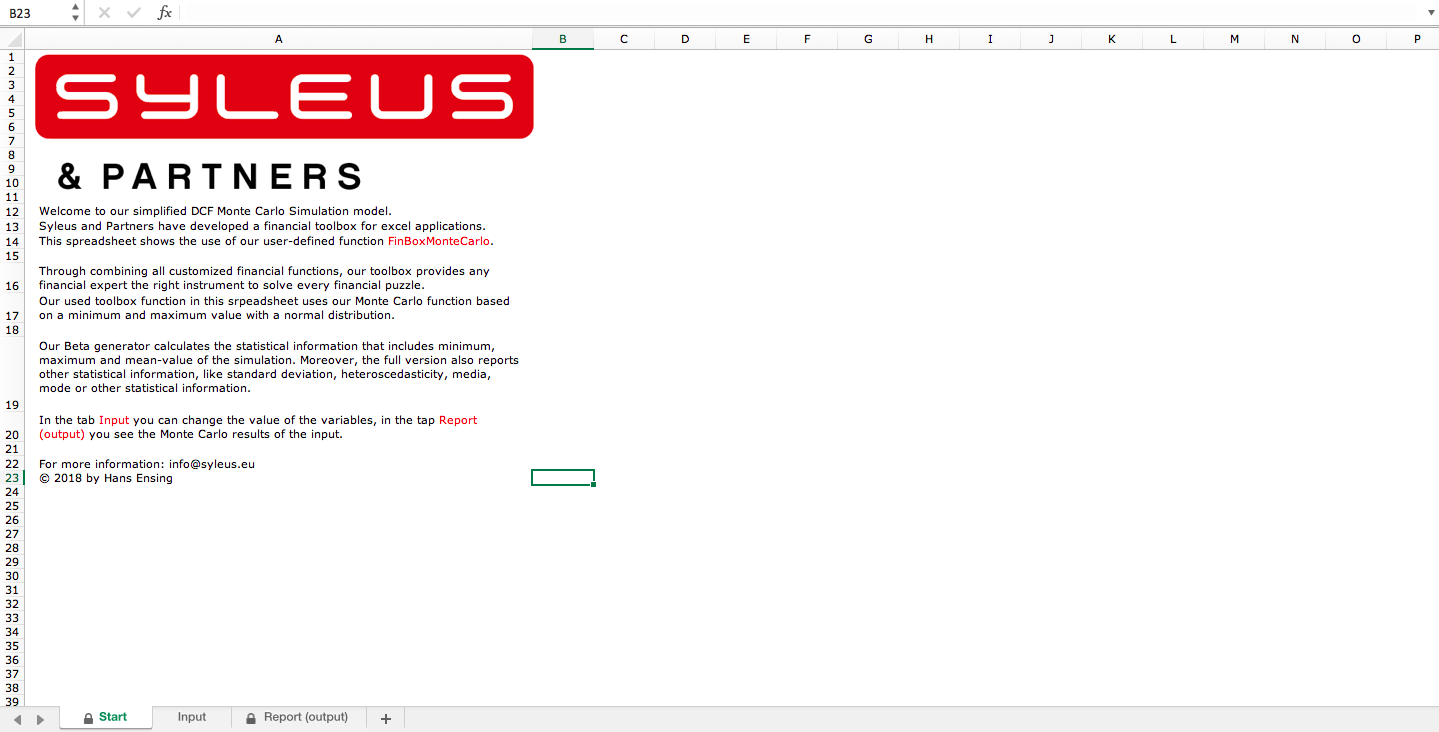Select row 16 header
The height and width of the screenshot is (732, 1439).
pos(12,278)
